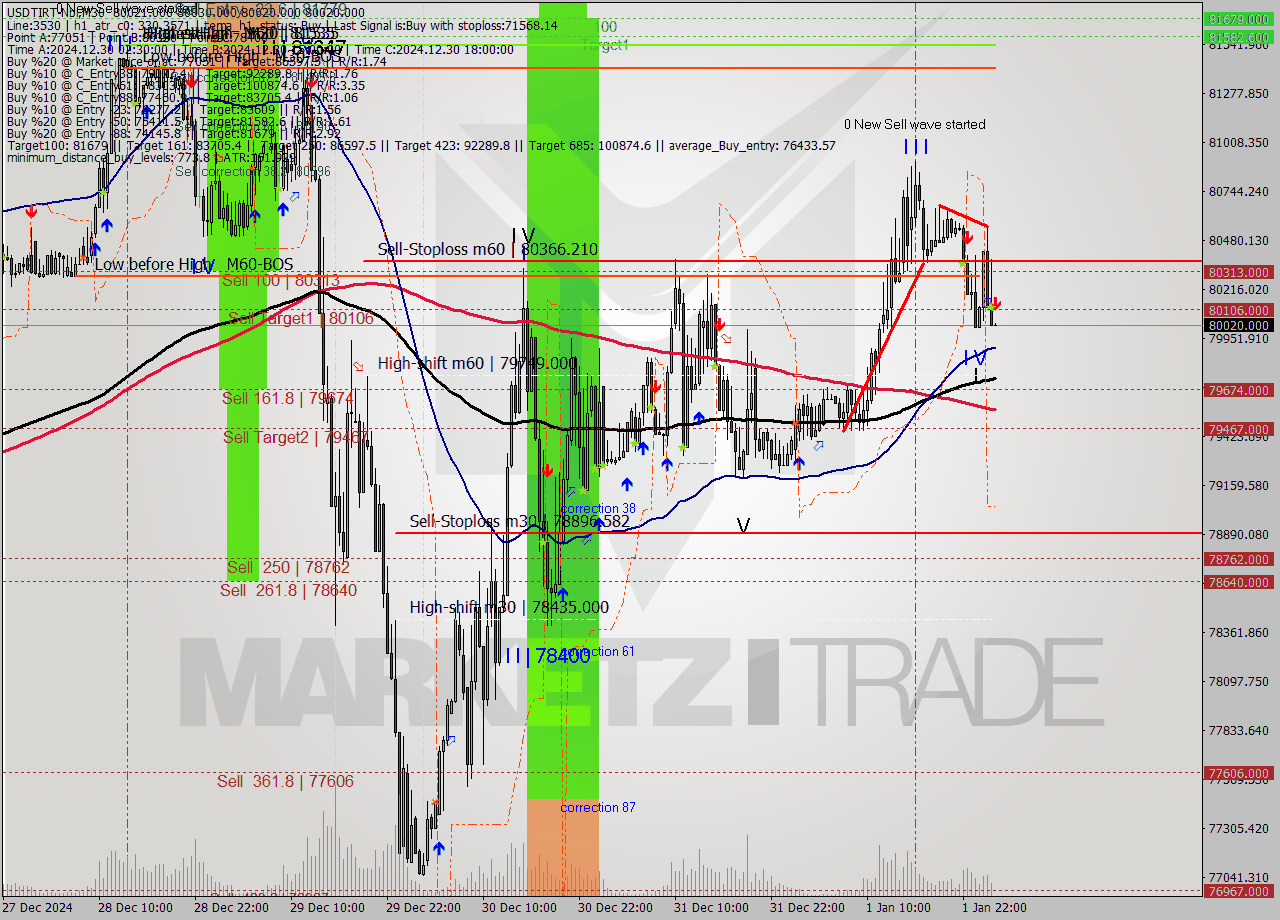Select the 'correction 61' label
This screenshot has width=1280, height=920.
point(598,651)
